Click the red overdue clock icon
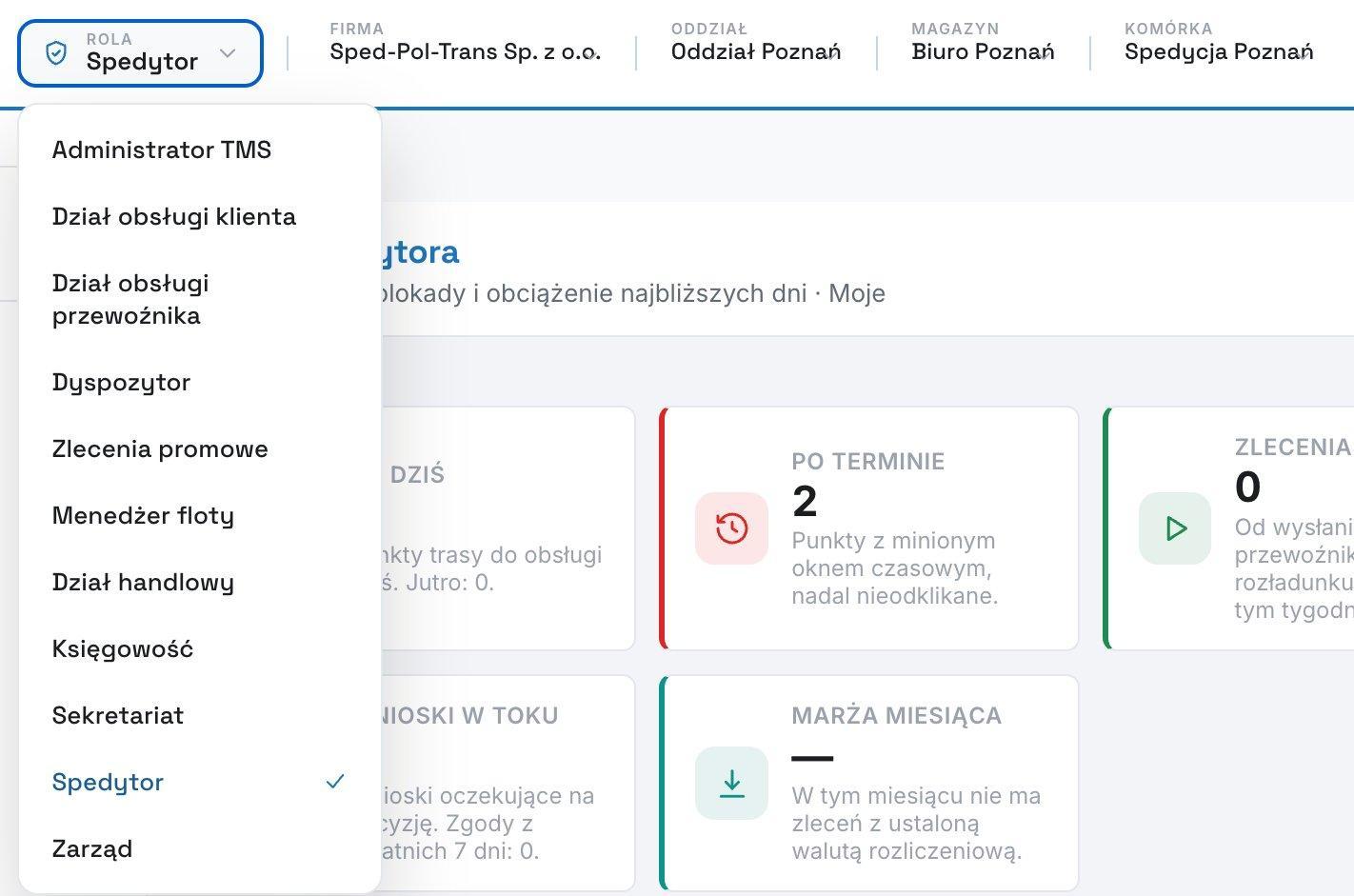Screen dimensions: 1354x896 (x=731, y=528)
